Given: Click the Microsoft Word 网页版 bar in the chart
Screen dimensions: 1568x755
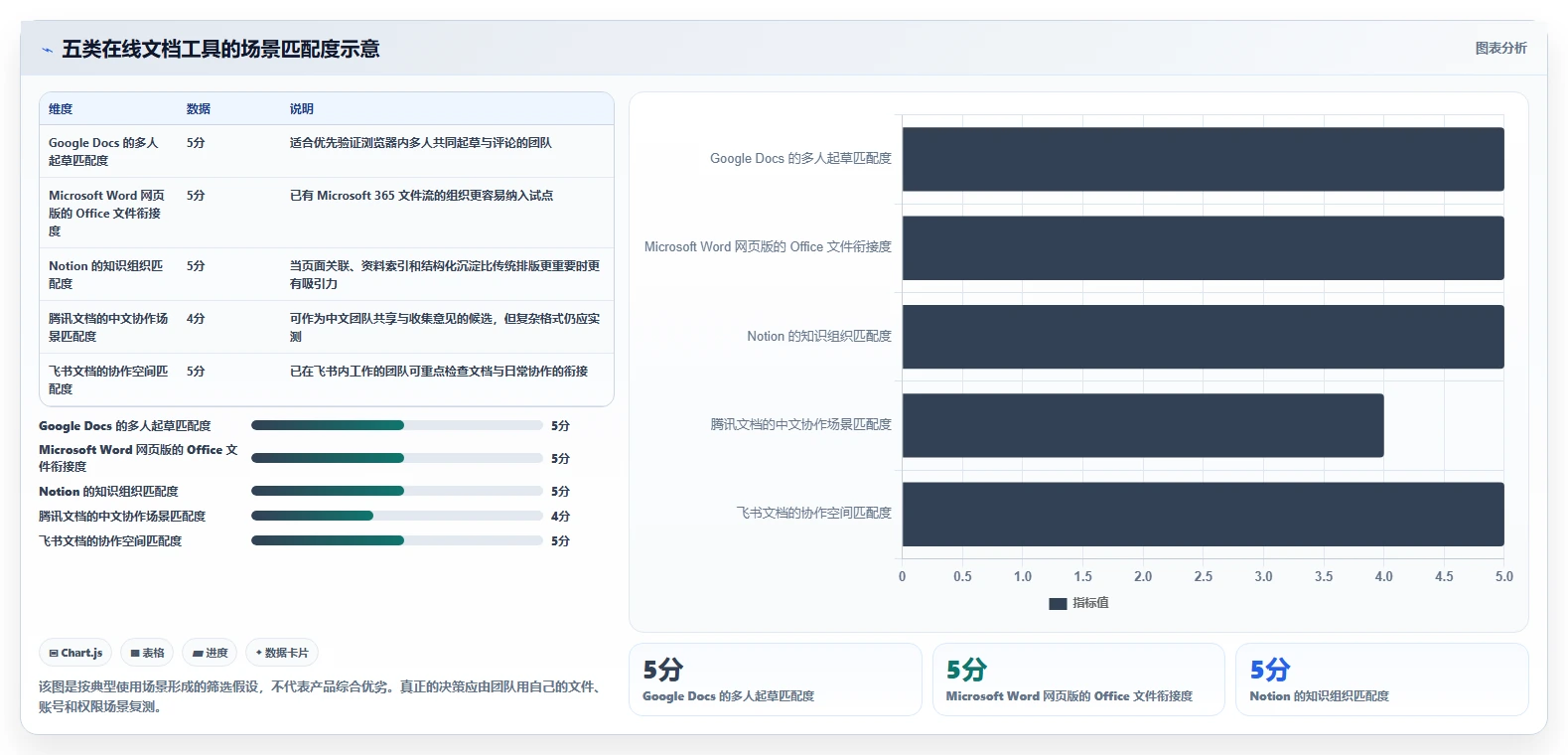Looking at the screenshot, I should (x=1203, y=248).
